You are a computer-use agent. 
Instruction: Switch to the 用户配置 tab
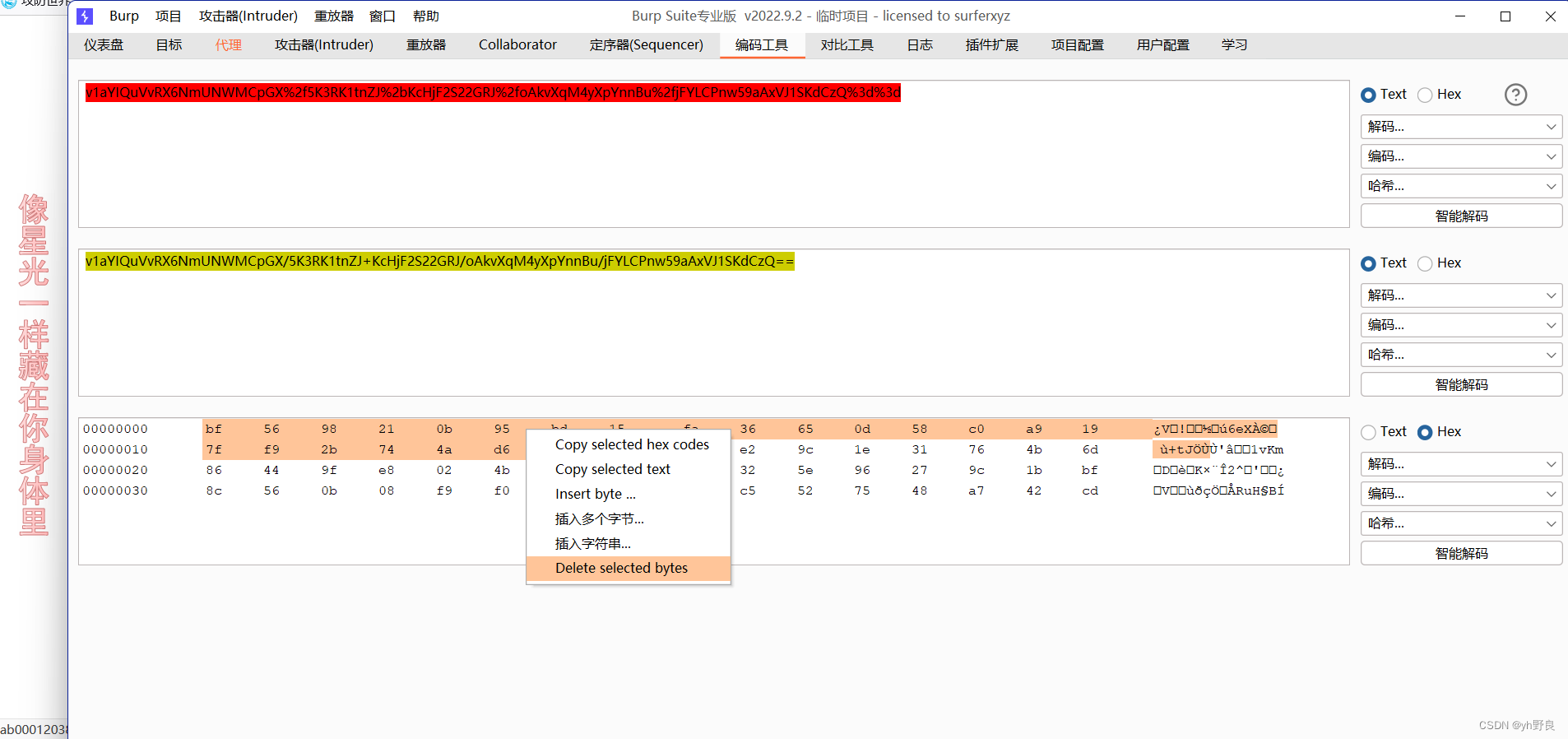coord(1163,45)
